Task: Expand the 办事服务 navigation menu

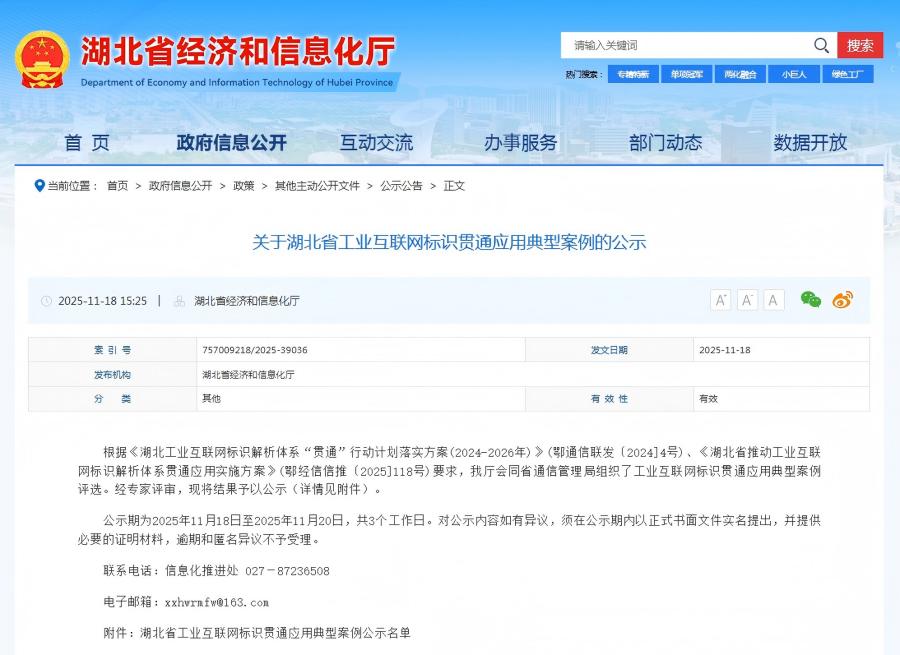Action: click(519, 143)
